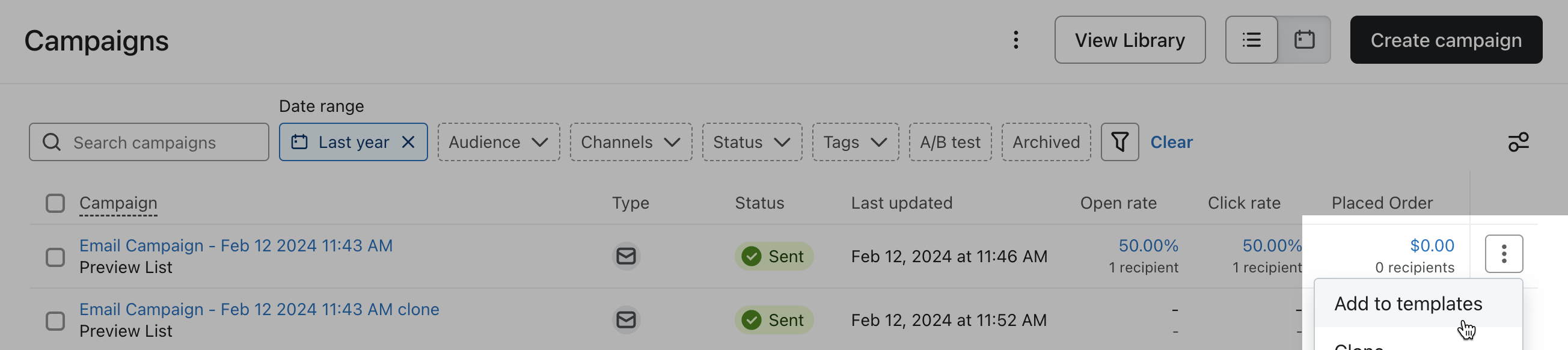1568x350 pixels.
Task: Expand the Audience filter dropdown
Action: (x=498, y=143)
